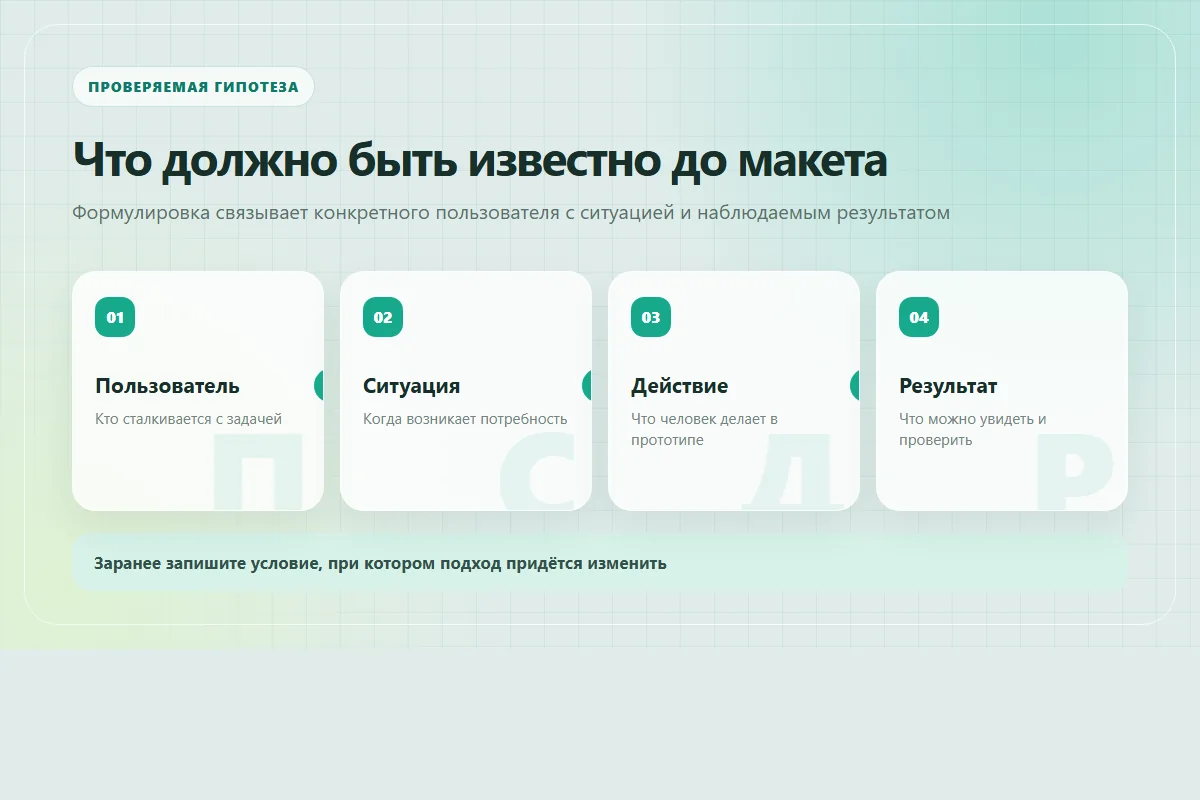Image resolution: width=1200 pixels, height=800 pixels.
Task: Click text Что человек делает в прототипе
Action: click(x=704, y=429)
